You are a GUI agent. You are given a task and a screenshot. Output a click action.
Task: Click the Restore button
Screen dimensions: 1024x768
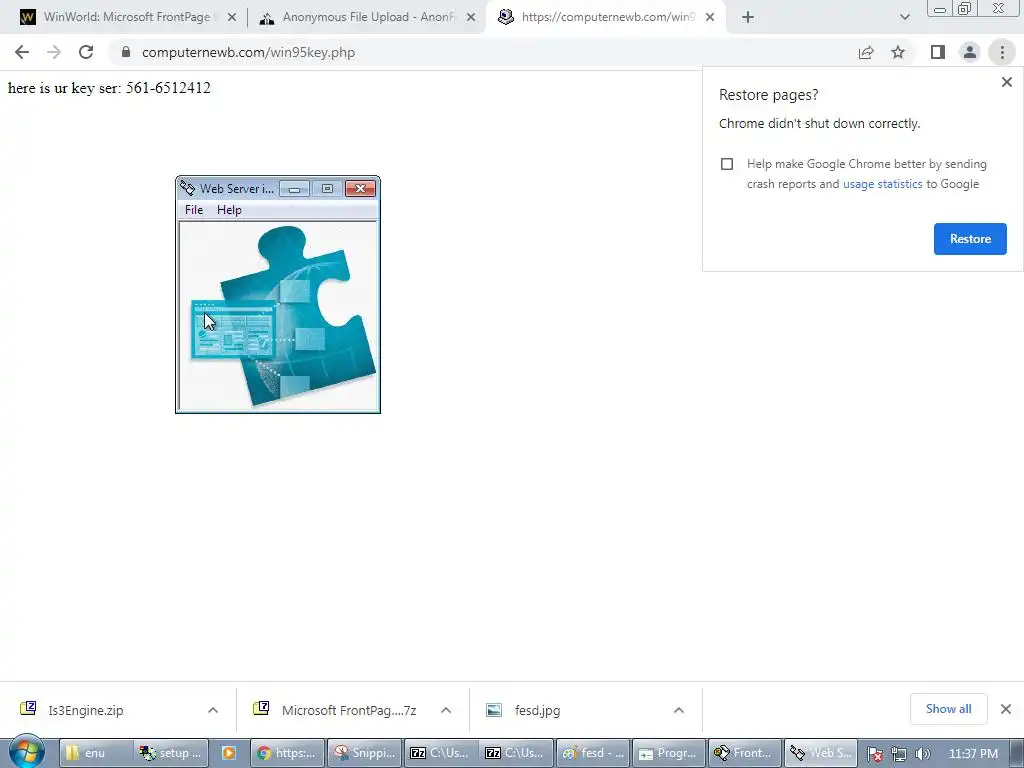pyautogui.click(x=970, y=239)
